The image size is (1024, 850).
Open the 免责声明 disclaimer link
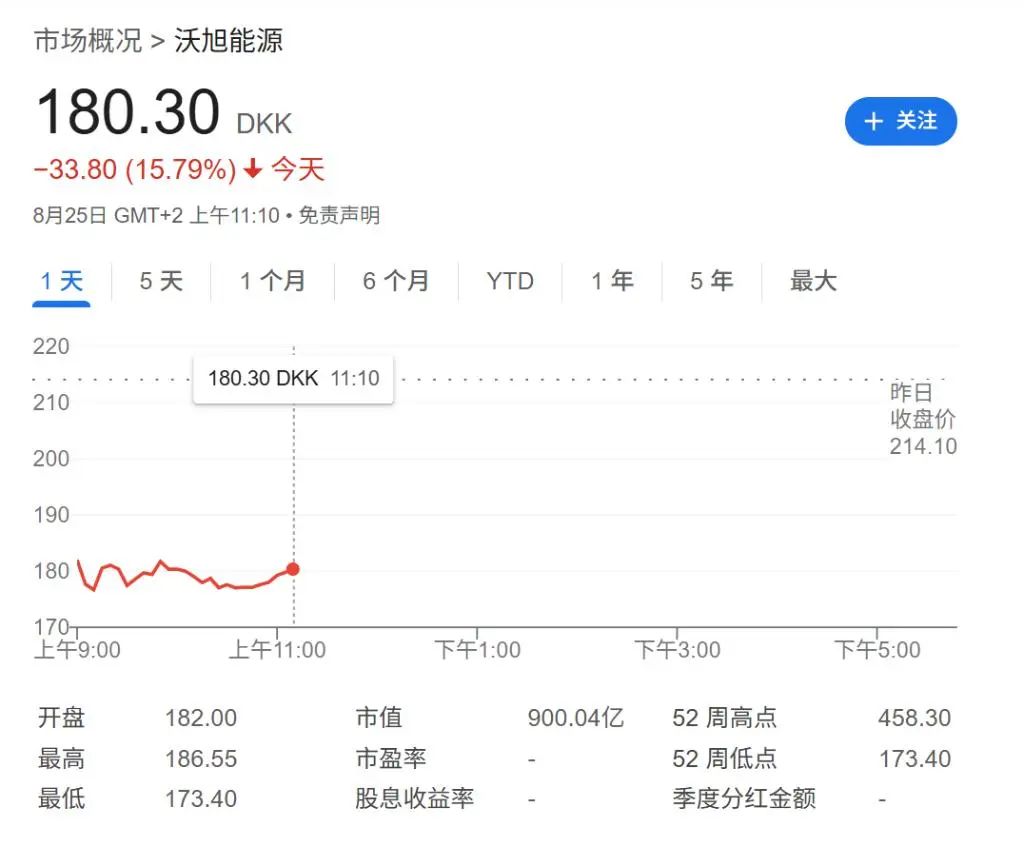[339, 215]
